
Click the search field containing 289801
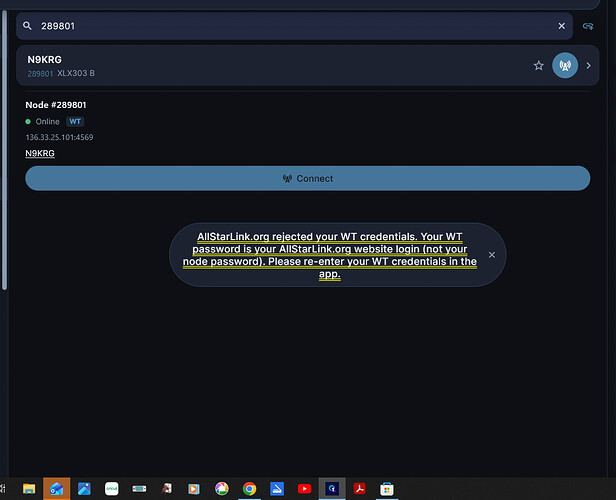click(x=294, y=26)
